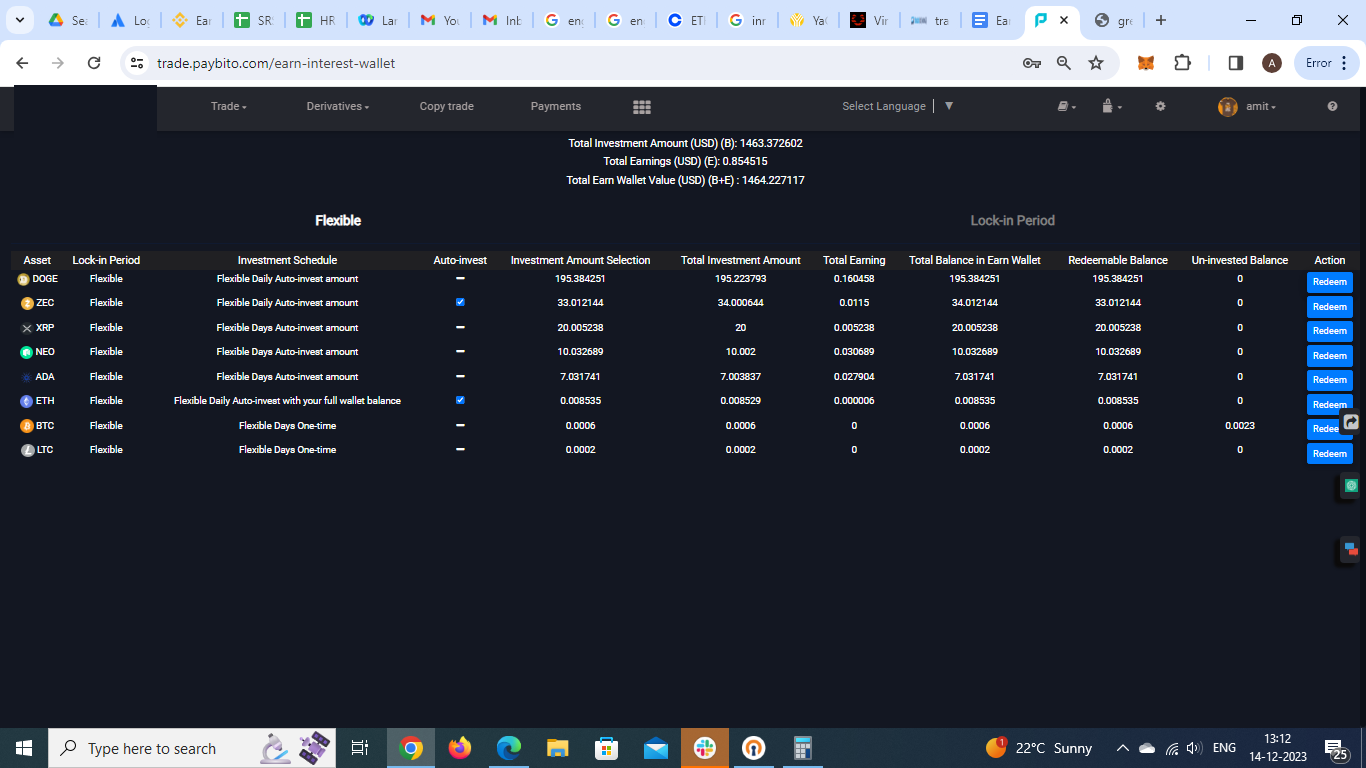Click the settings gear icon in navbar
Screen dimensions: 1366x768
click(x=1160, y=106)
